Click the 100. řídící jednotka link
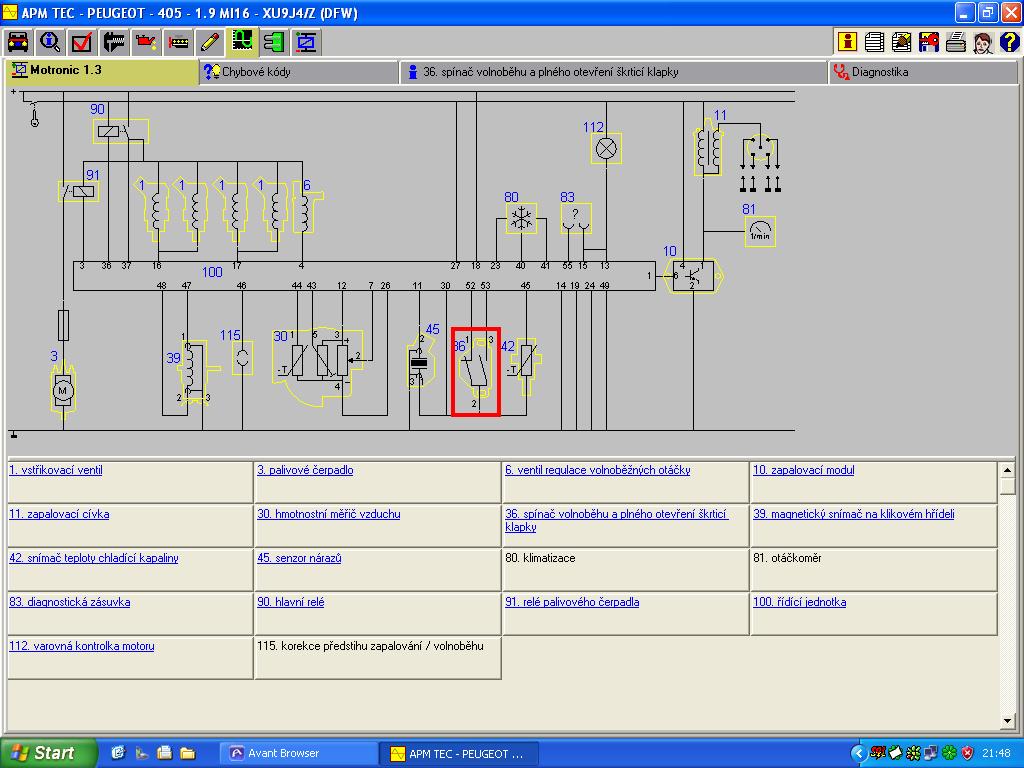The height and width of the screenshot is (768, 1024). 799,602
